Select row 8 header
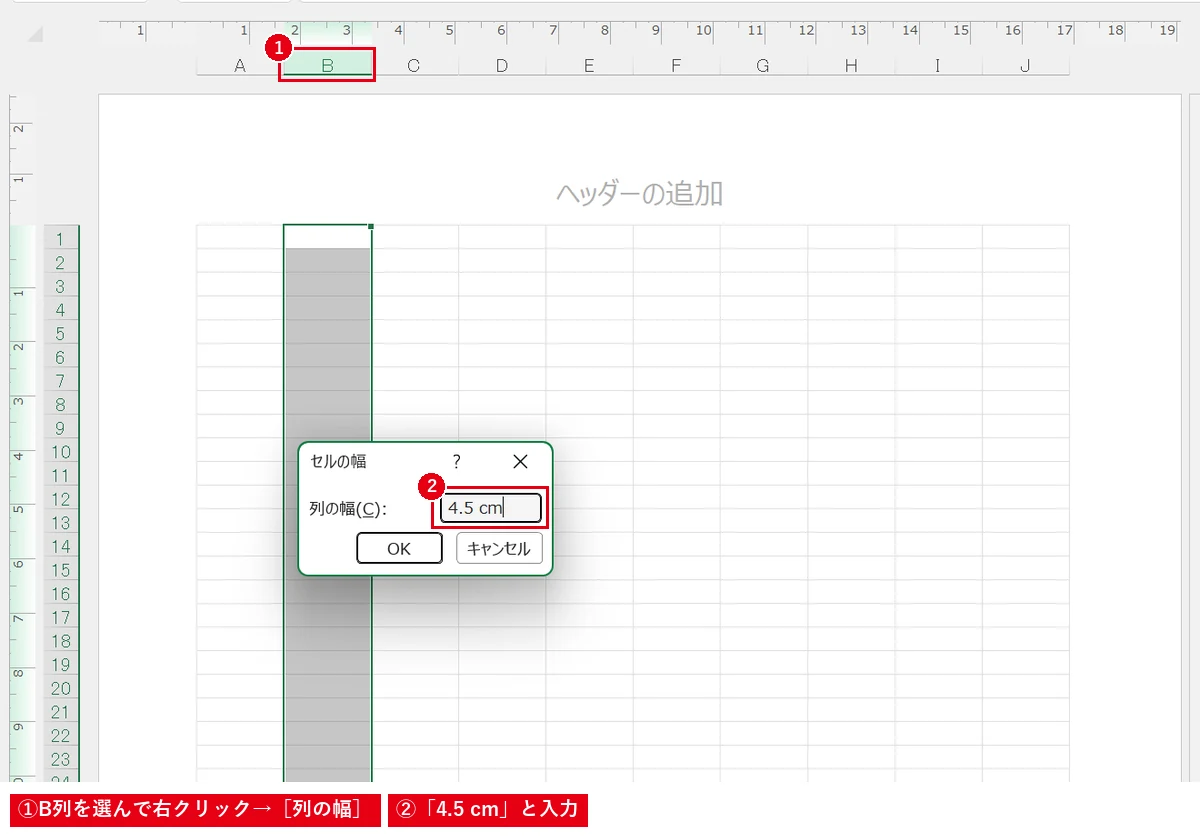The width and height of the screenshot is (1200, 838). tap(61, 404)
